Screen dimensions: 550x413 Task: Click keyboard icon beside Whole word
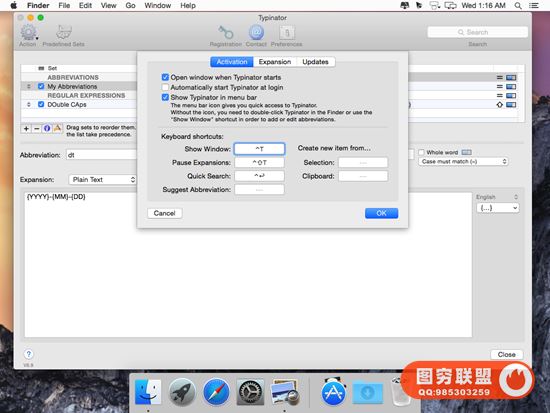[466, 152]
